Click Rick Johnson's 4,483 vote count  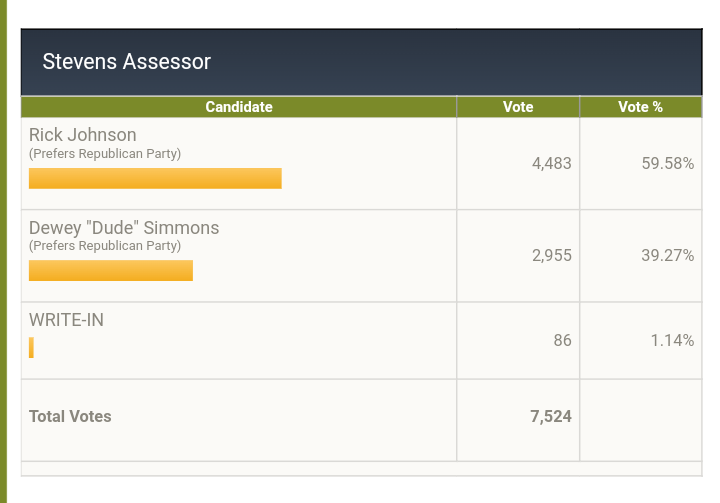pos(551,164)
